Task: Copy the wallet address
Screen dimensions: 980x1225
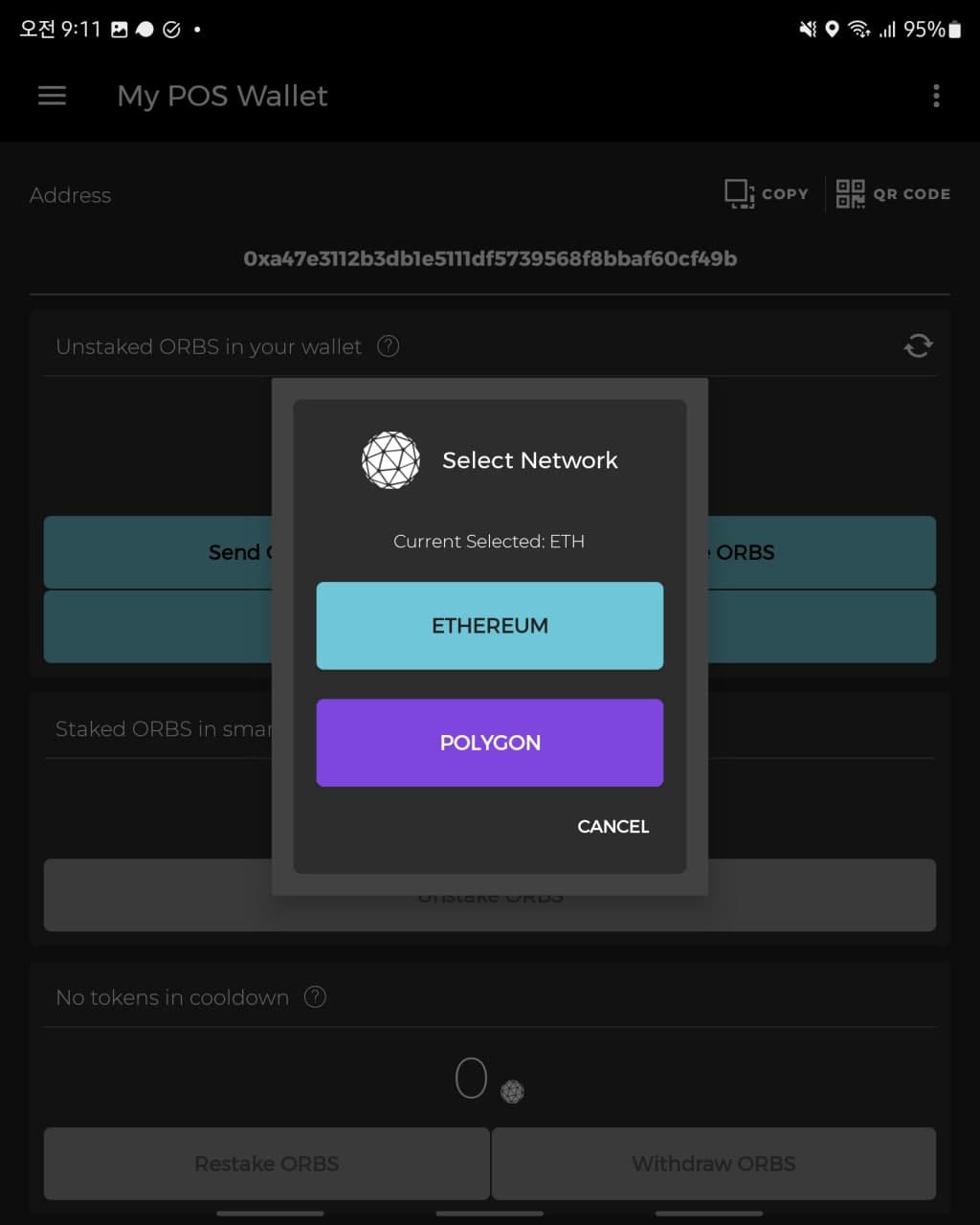Action: coord(767,194)
